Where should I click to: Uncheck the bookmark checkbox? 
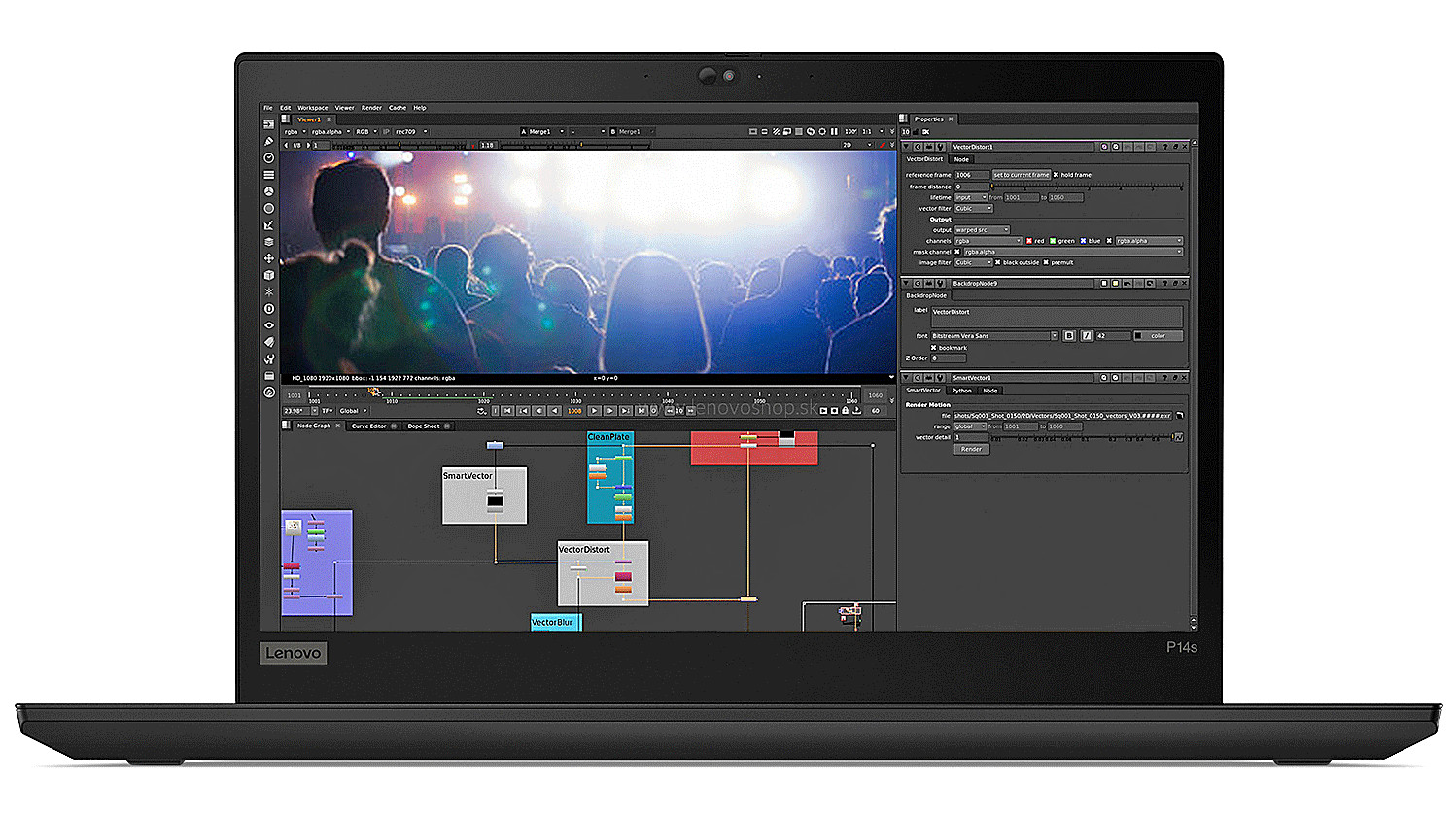(x=934, y=348)
